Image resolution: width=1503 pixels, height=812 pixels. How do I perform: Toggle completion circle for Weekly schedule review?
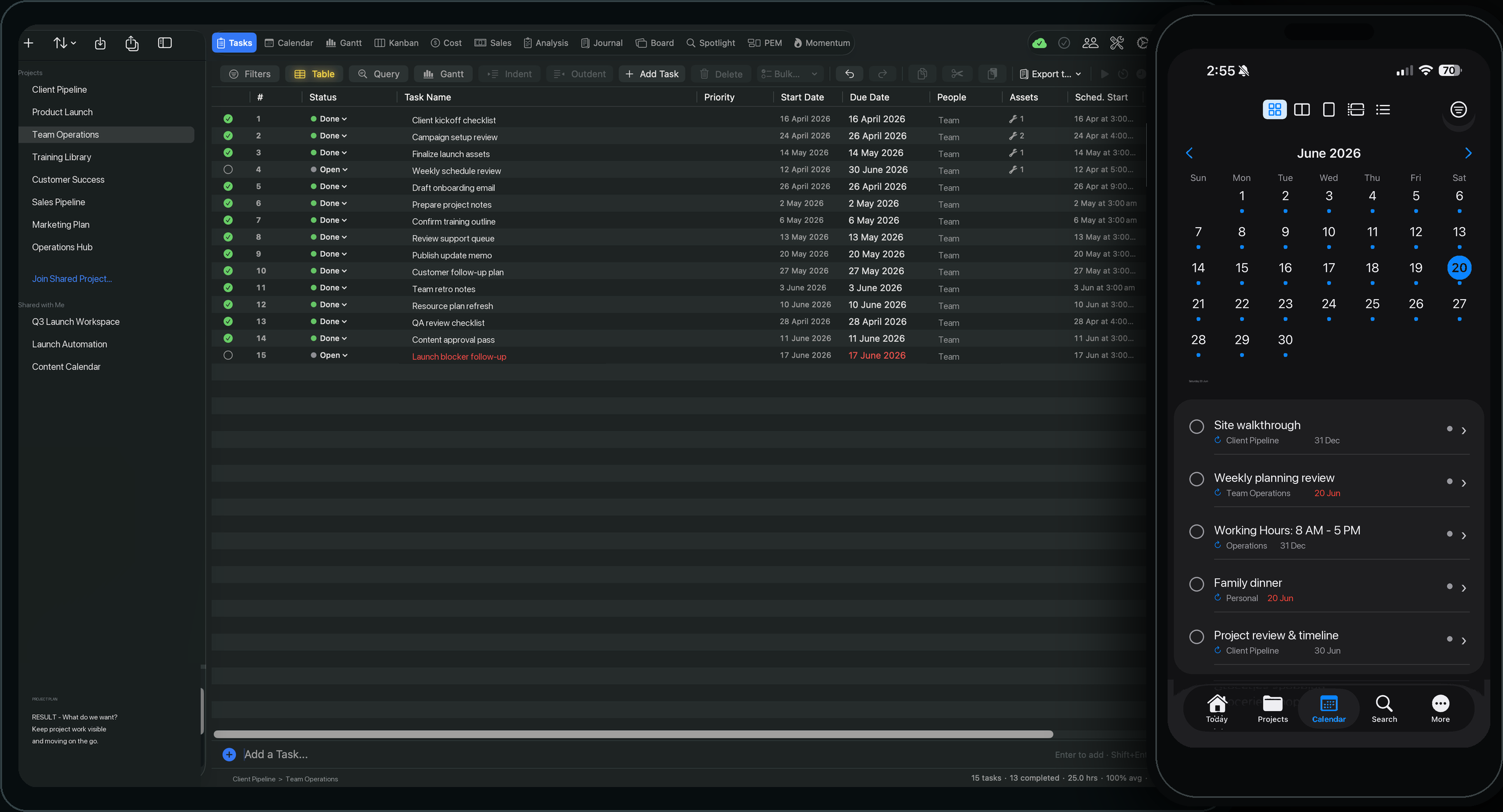click(x=228, y=170)
